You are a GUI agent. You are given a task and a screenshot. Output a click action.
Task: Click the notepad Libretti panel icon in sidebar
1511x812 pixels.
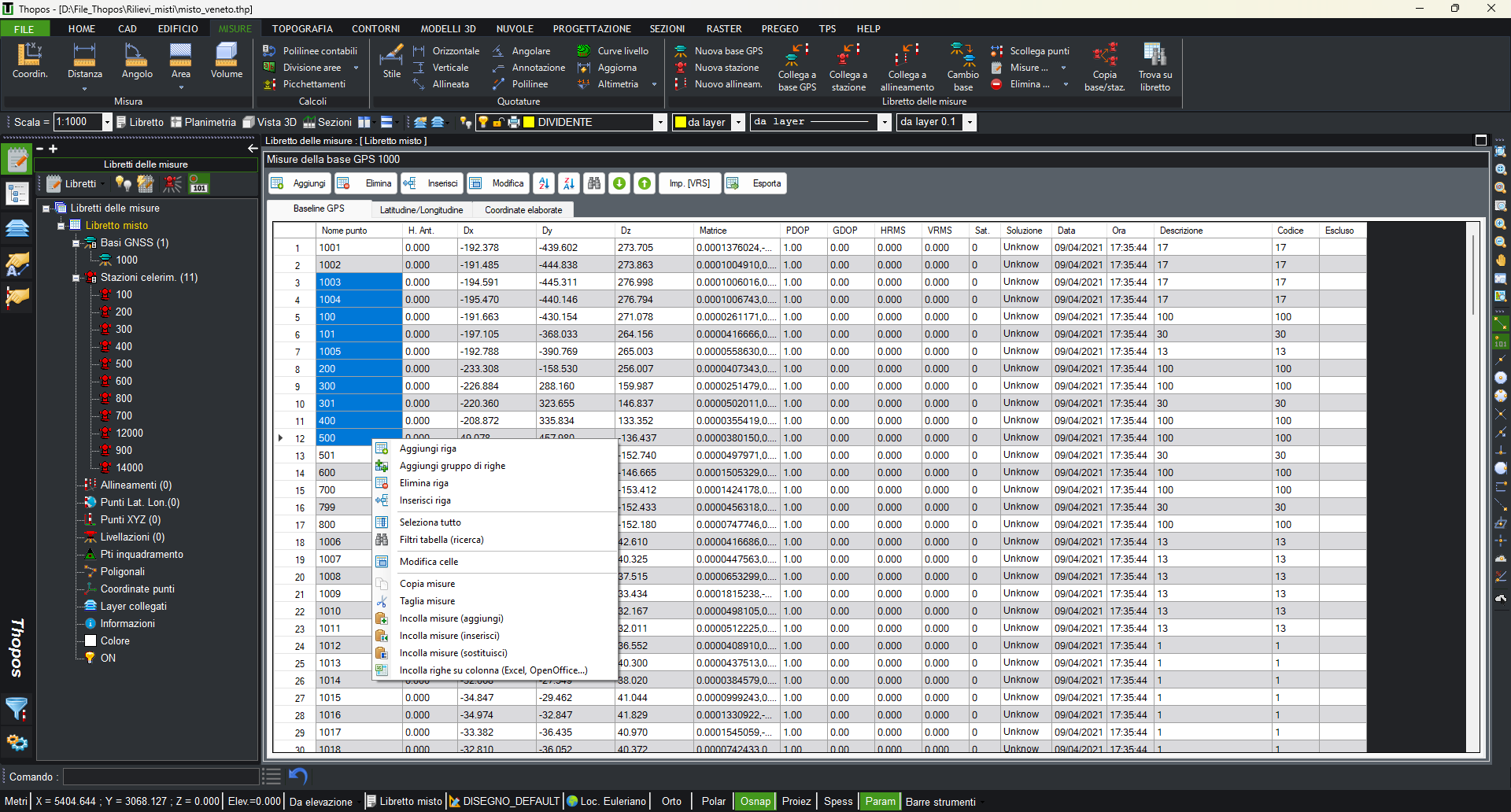pos(17,160)
